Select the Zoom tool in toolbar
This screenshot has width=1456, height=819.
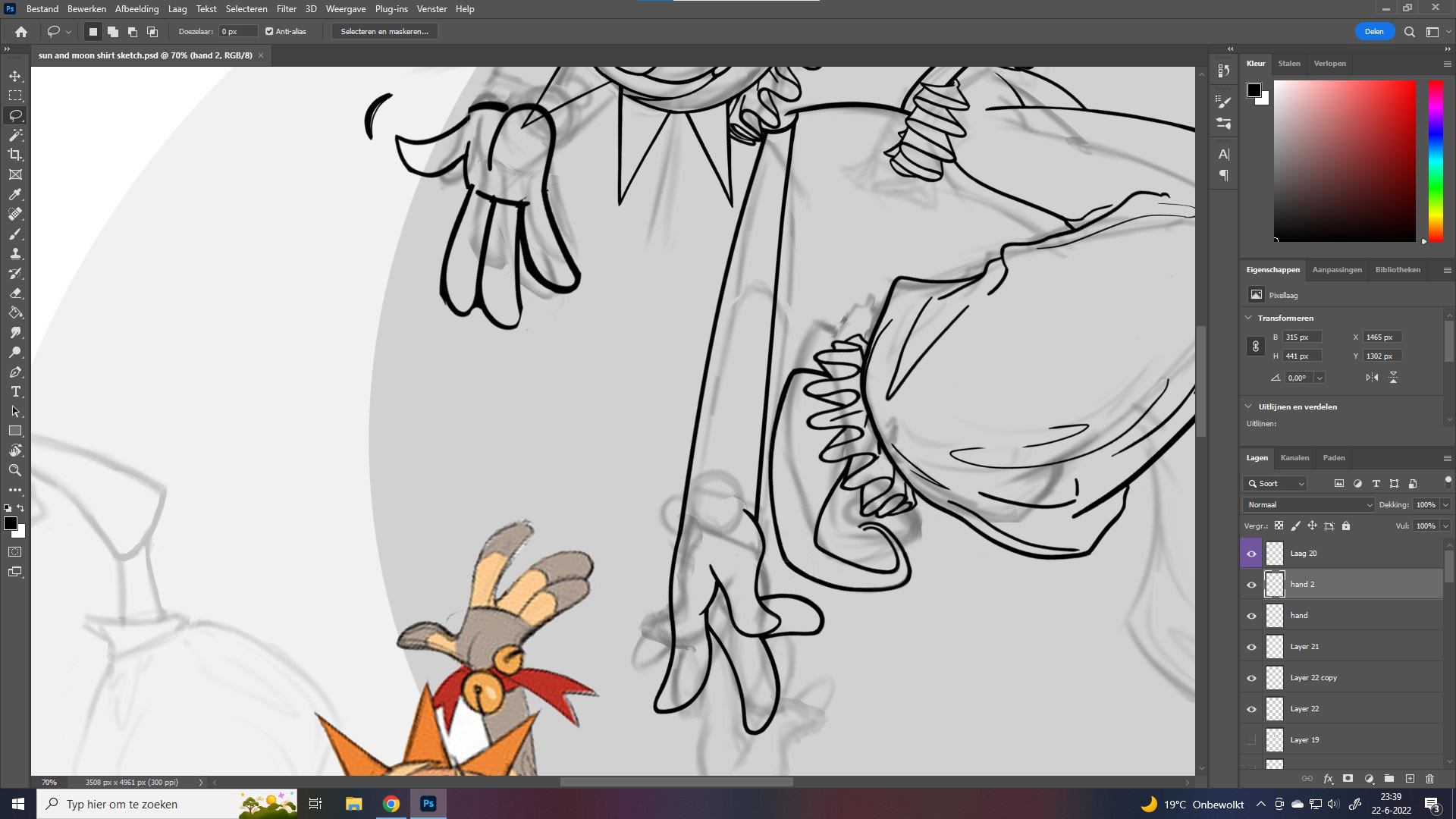[15, 470]
